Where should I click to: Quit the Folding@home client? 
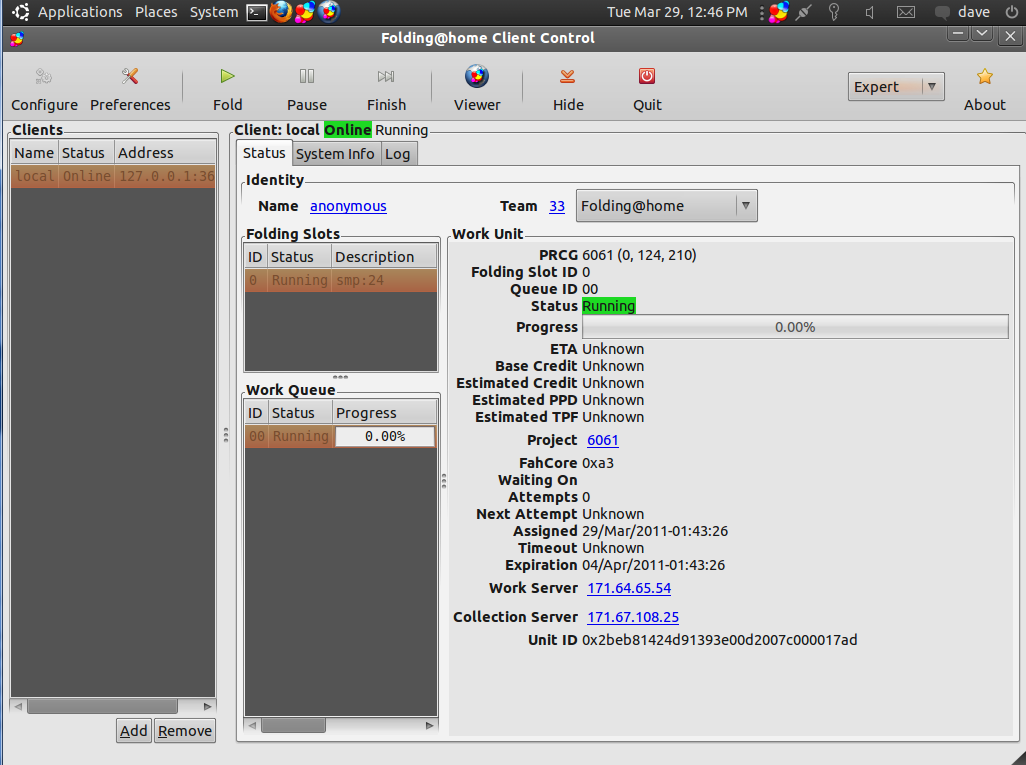(647, 89)
